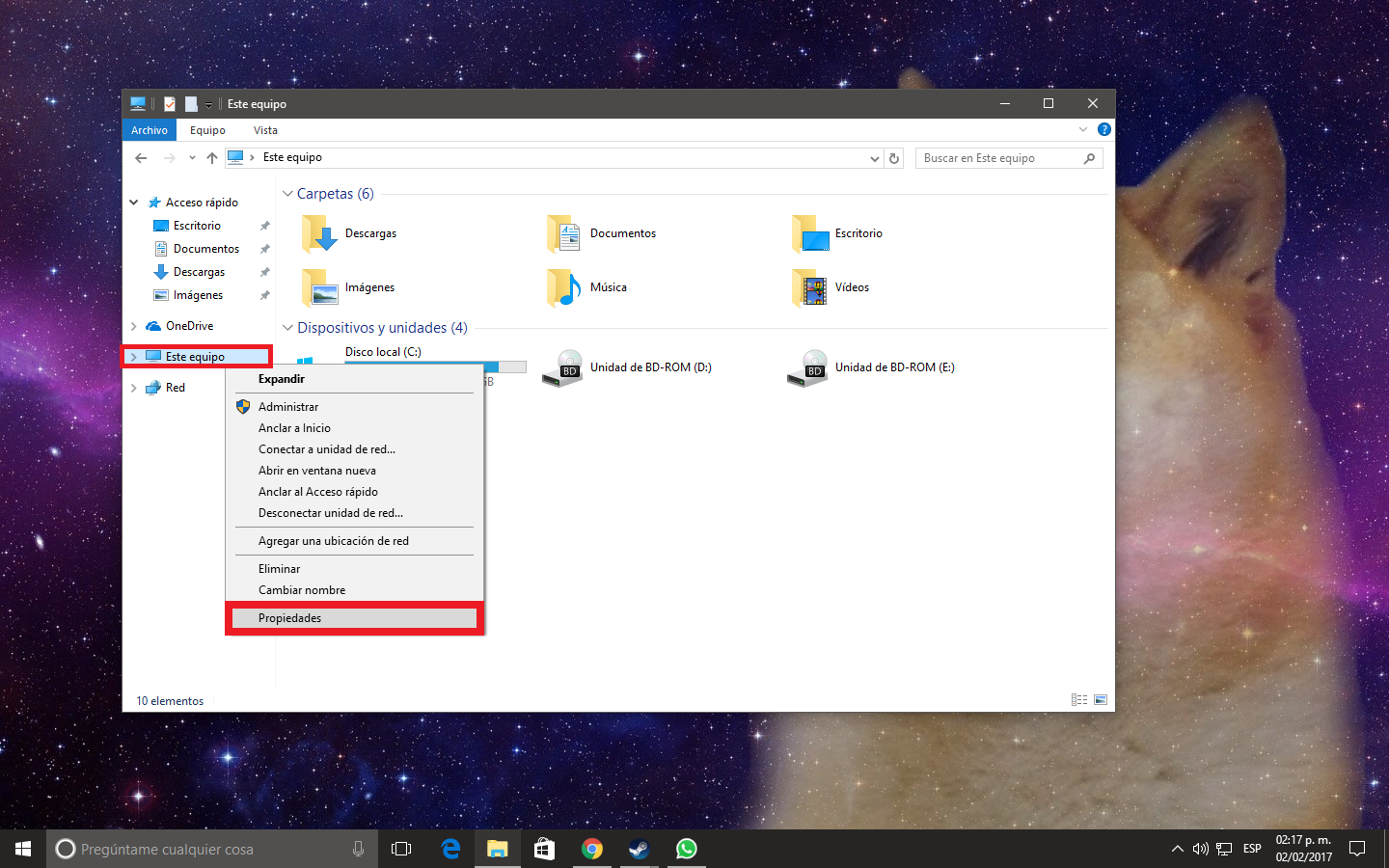Click the Este equipo address bar path

292,157
